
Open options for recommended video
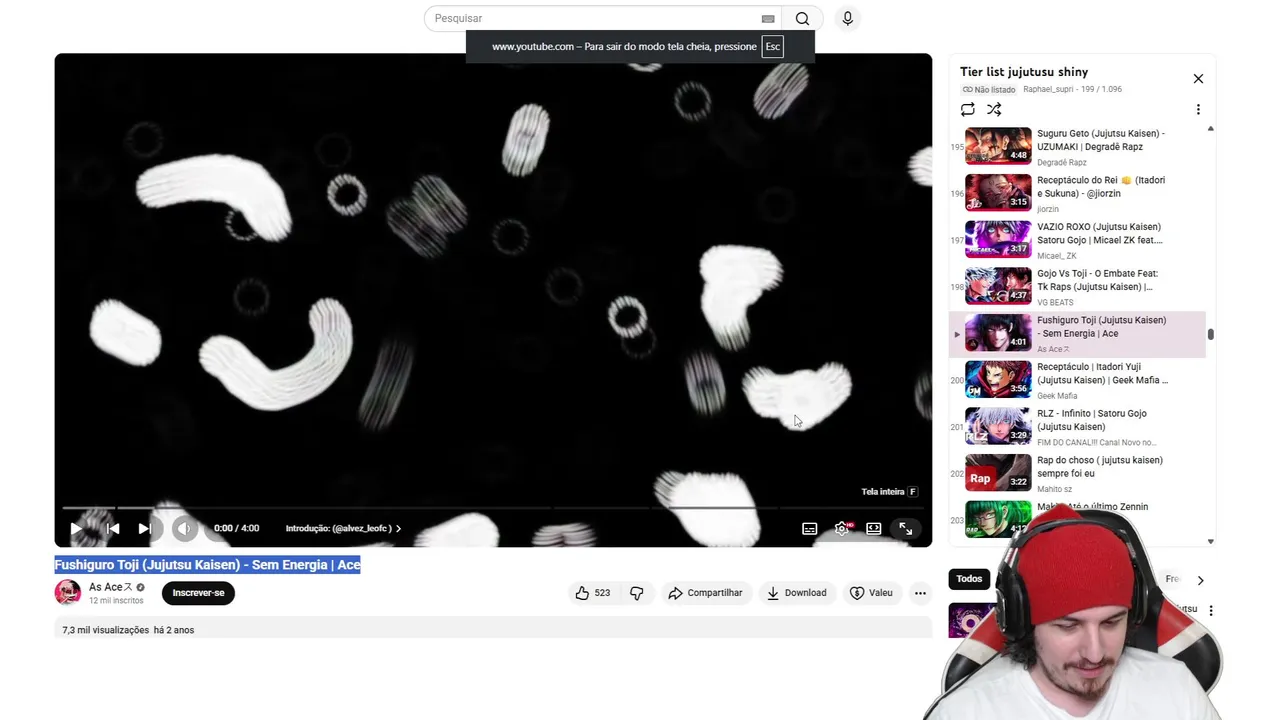click(1210, 610)
